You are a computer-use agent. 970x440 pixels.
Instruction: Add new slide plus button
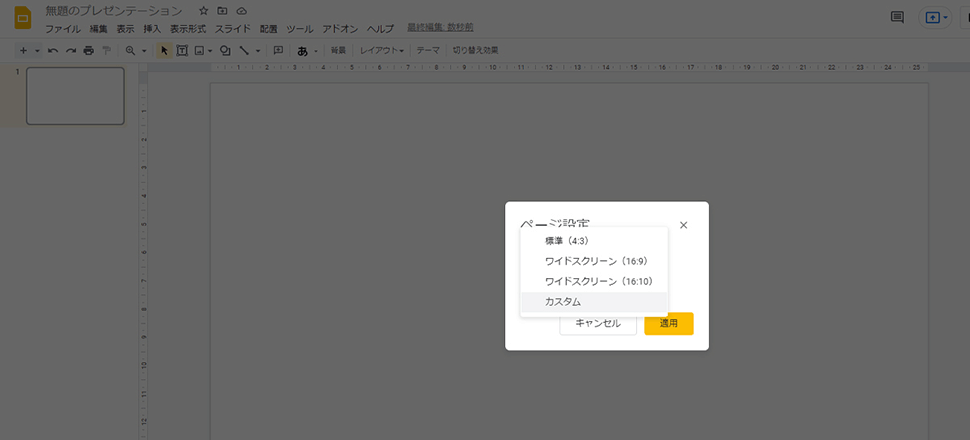pyautogui.click(x=24, y=51)
